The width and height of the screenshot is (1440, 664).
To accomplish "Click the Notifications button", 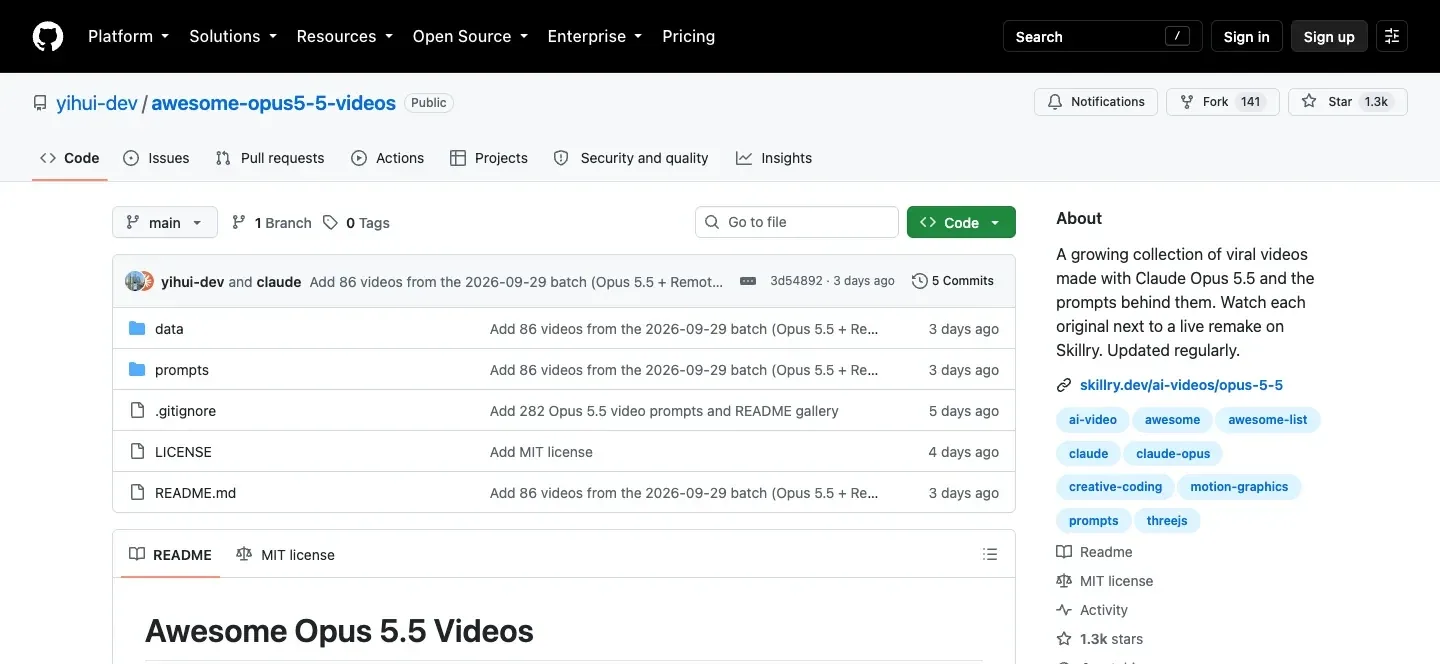I will click(x=1096, y=102).
